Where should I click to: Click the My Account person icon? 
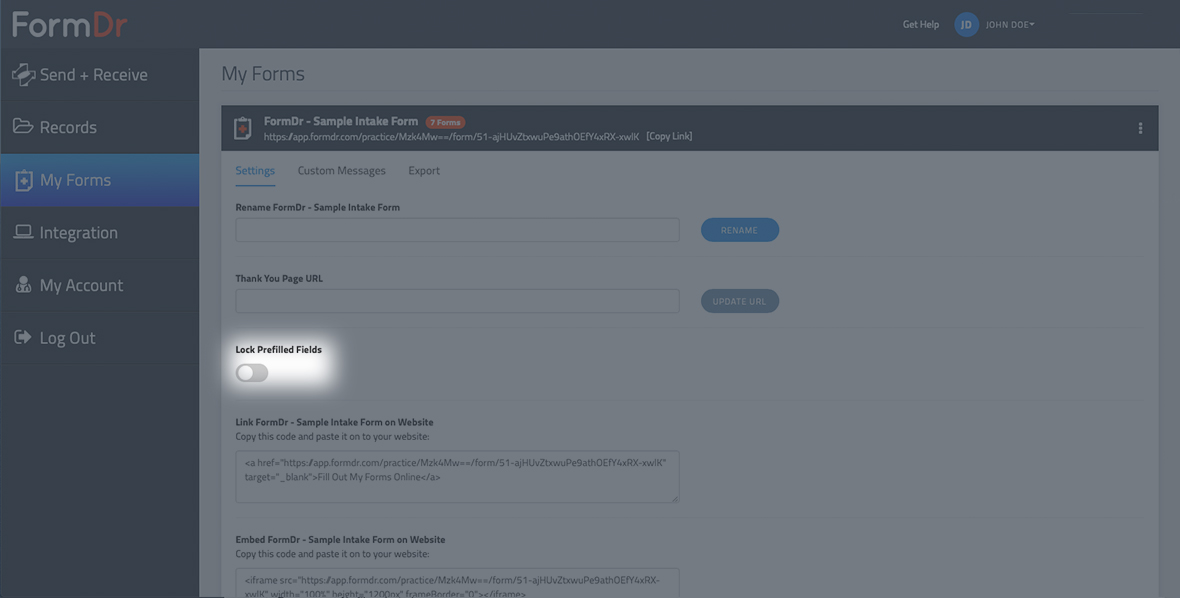point(23,284)
